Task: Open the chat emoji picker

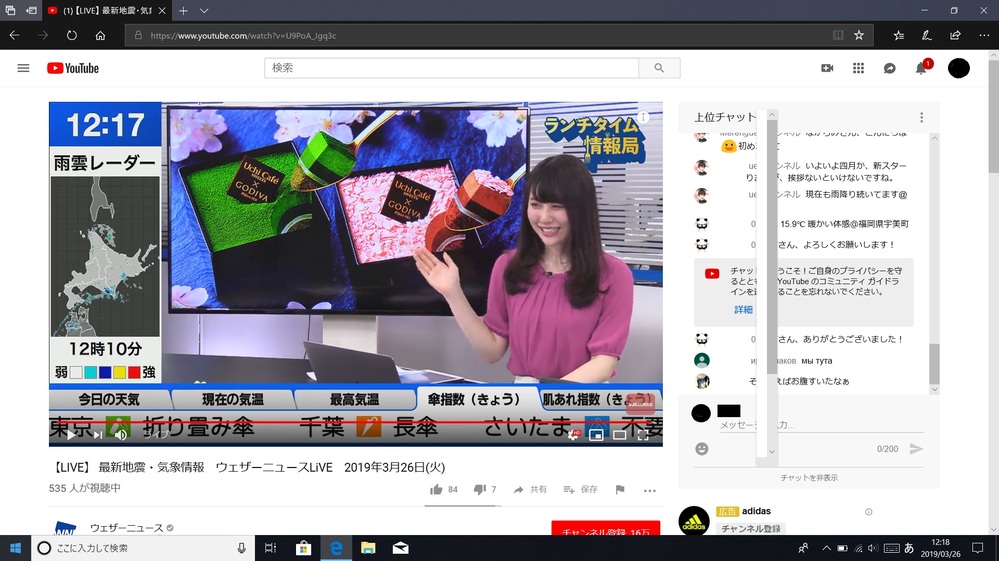Action: [x=701, y=449]
